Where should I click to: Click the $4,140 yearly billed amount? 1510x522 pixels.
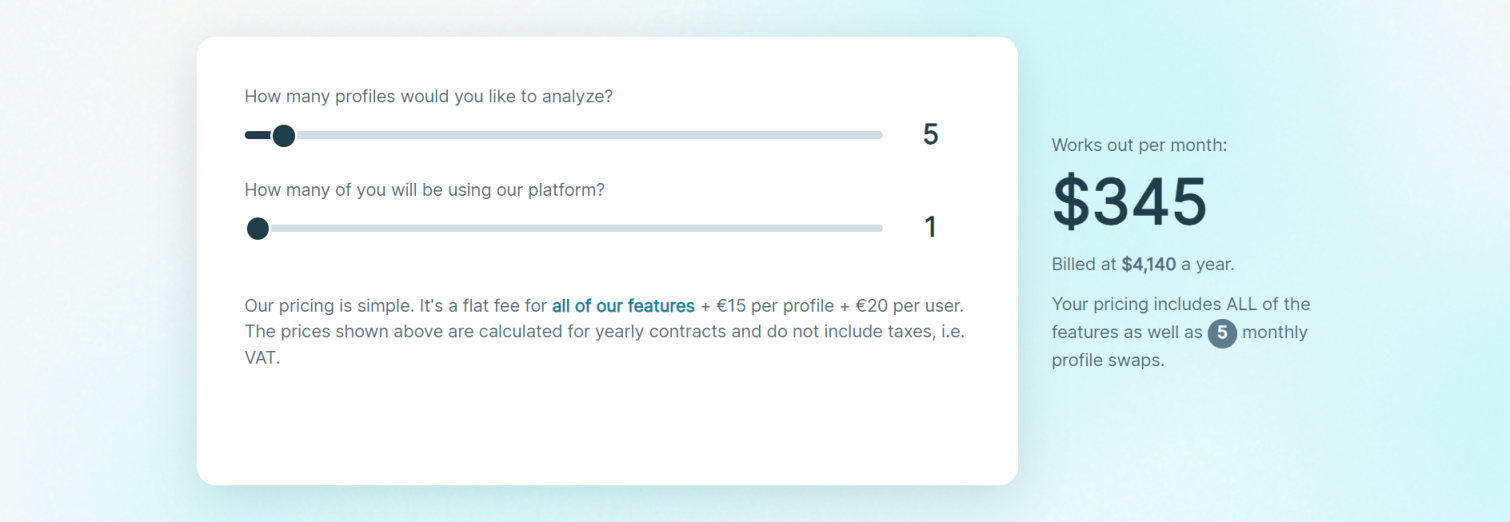(x=1148, y=265)
